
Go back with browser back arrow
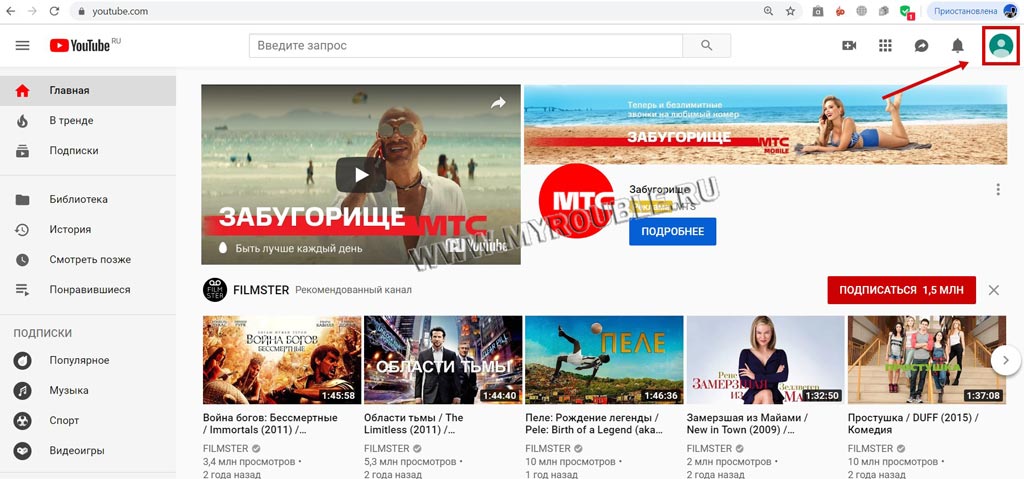click(10, 11)
